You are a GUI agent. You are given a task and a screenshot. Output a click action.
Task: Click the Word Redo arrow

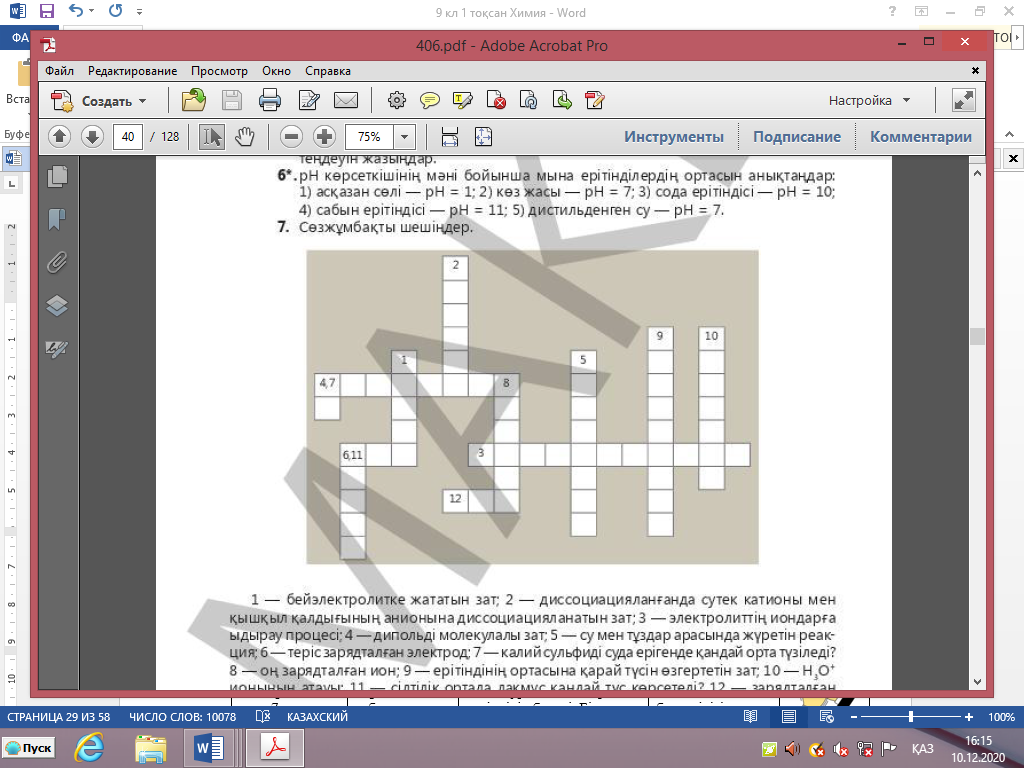[x=116, y=11]
